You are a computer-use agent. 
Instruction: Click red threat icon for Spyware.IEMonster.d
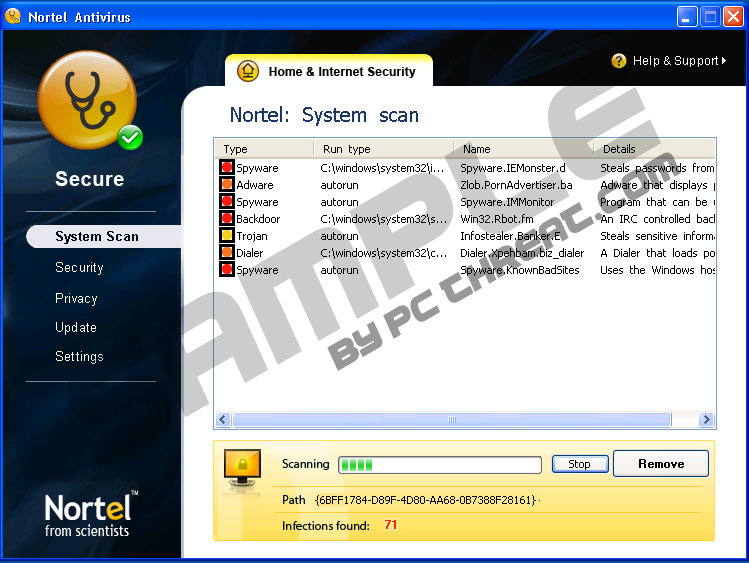coord(227,168)
